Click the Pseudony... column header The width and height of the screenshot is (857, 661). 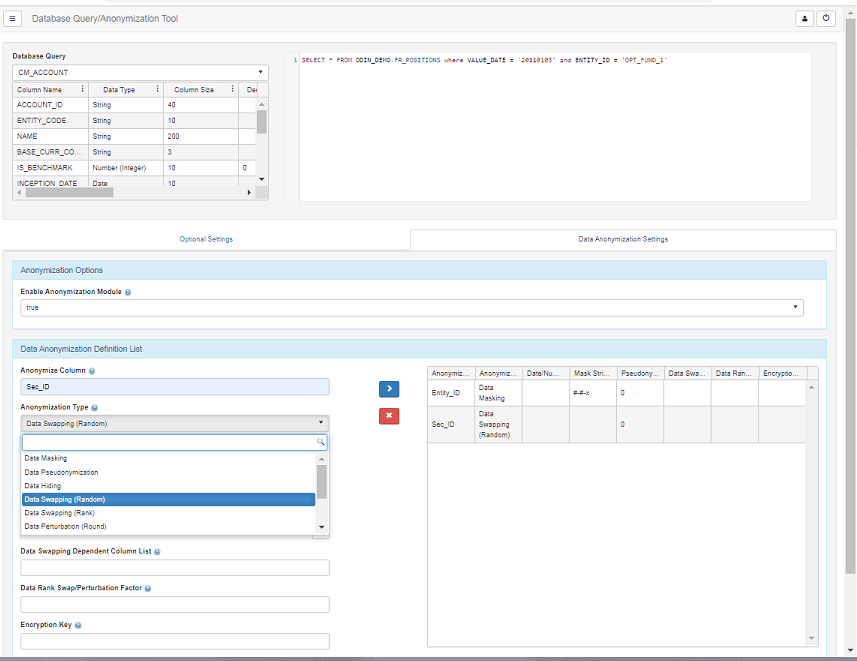[640, 373]
